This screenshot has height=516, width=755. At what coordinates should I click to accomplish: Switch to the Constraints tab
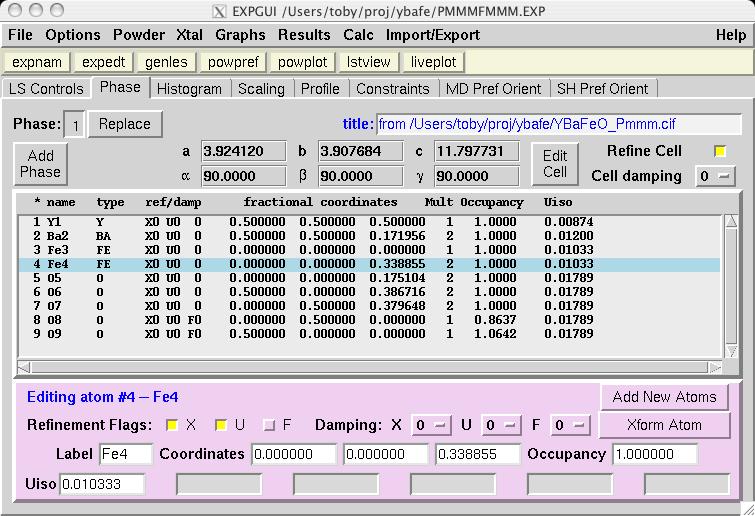click(x=392, y=89)
